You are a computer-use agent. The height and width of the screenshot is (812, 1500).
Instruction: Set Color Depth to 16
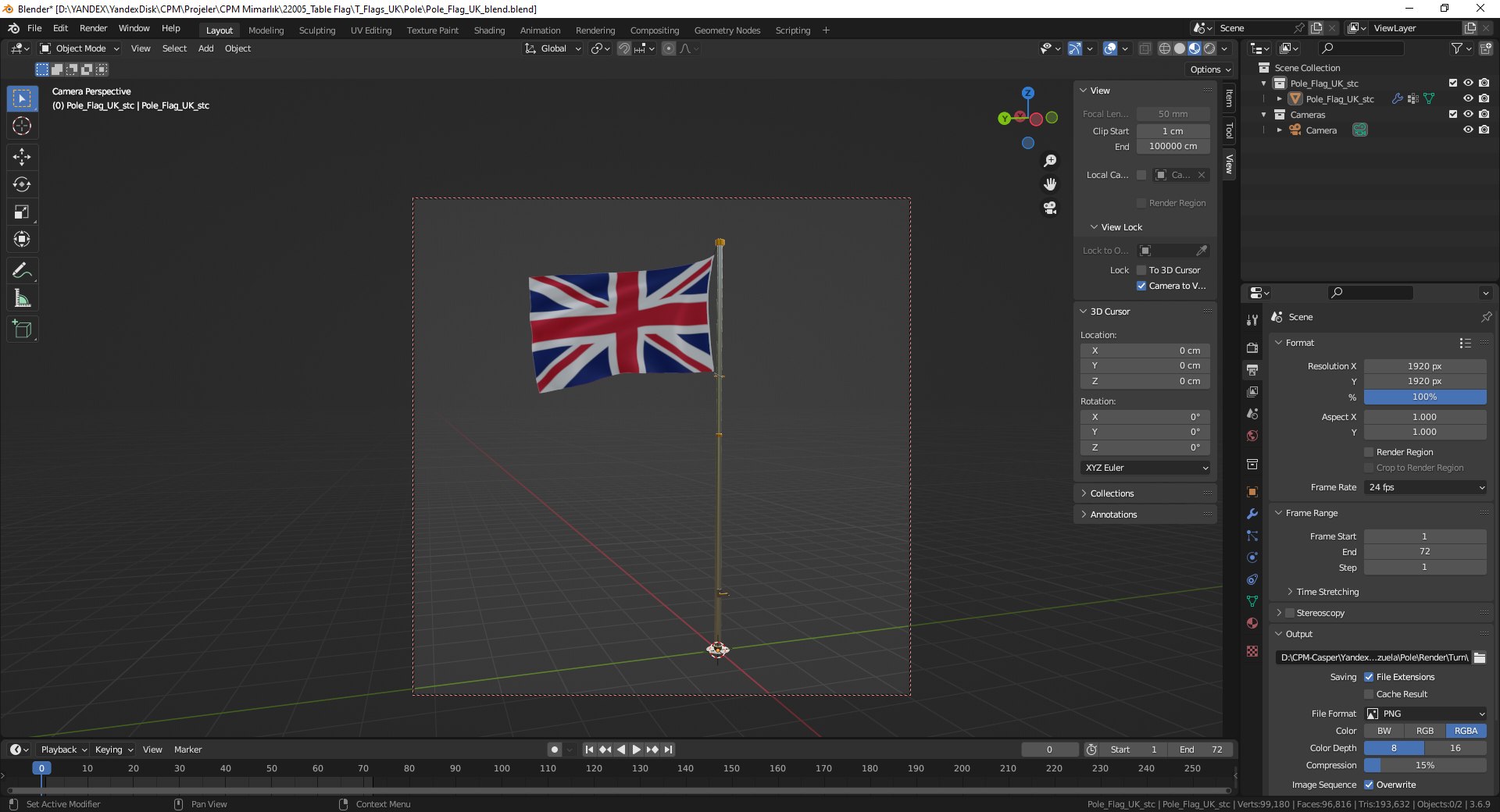point(1455,748)
